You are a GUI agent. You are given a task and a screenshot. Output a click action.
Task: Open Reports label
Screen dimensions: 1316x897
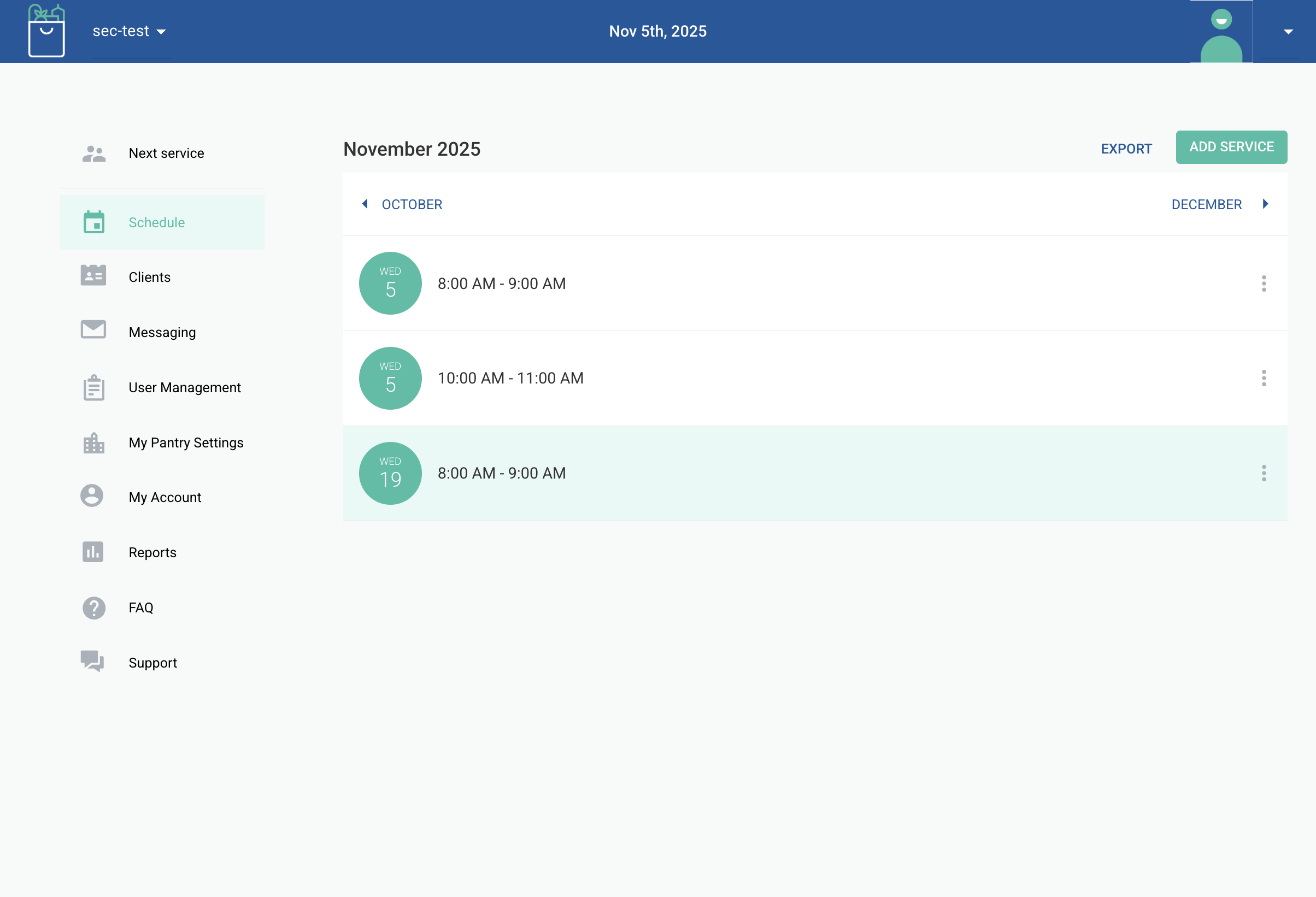point(152,553)
